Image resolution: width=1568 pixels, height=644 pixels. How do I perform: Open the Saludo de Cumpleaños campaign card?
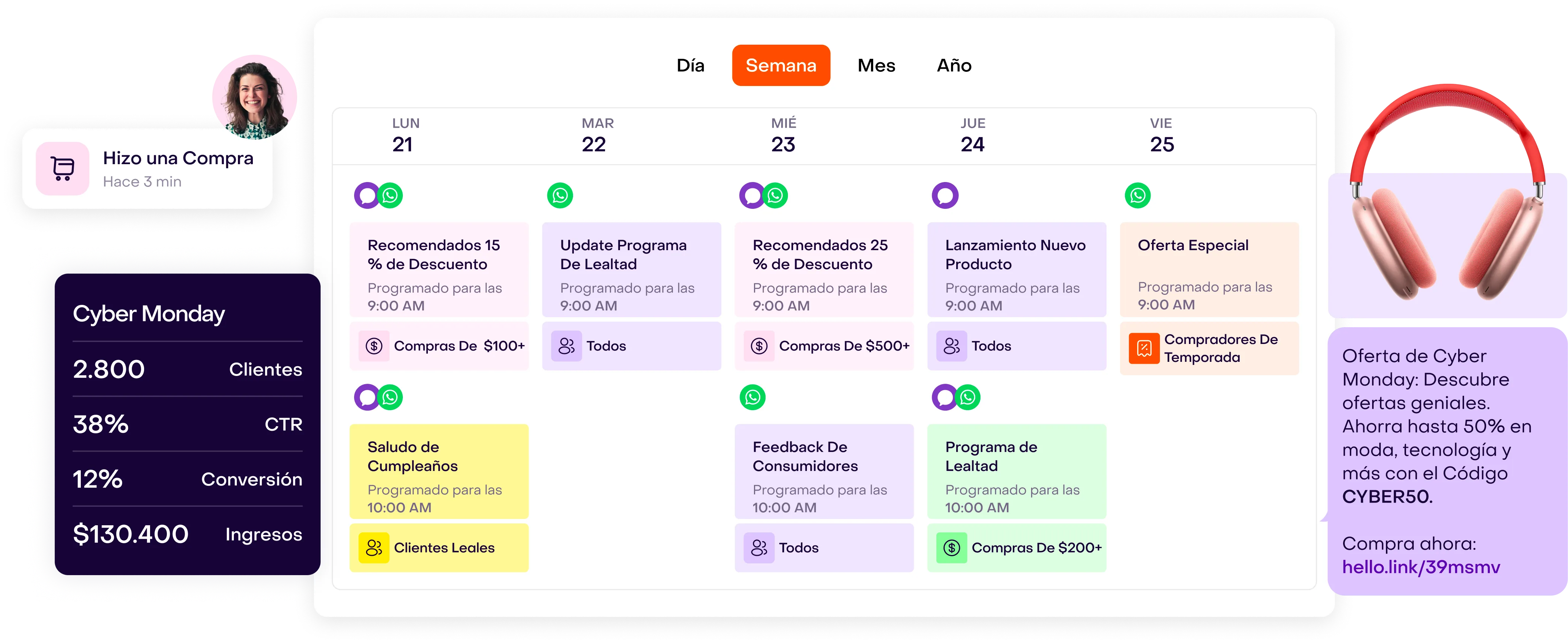point(439,472)
